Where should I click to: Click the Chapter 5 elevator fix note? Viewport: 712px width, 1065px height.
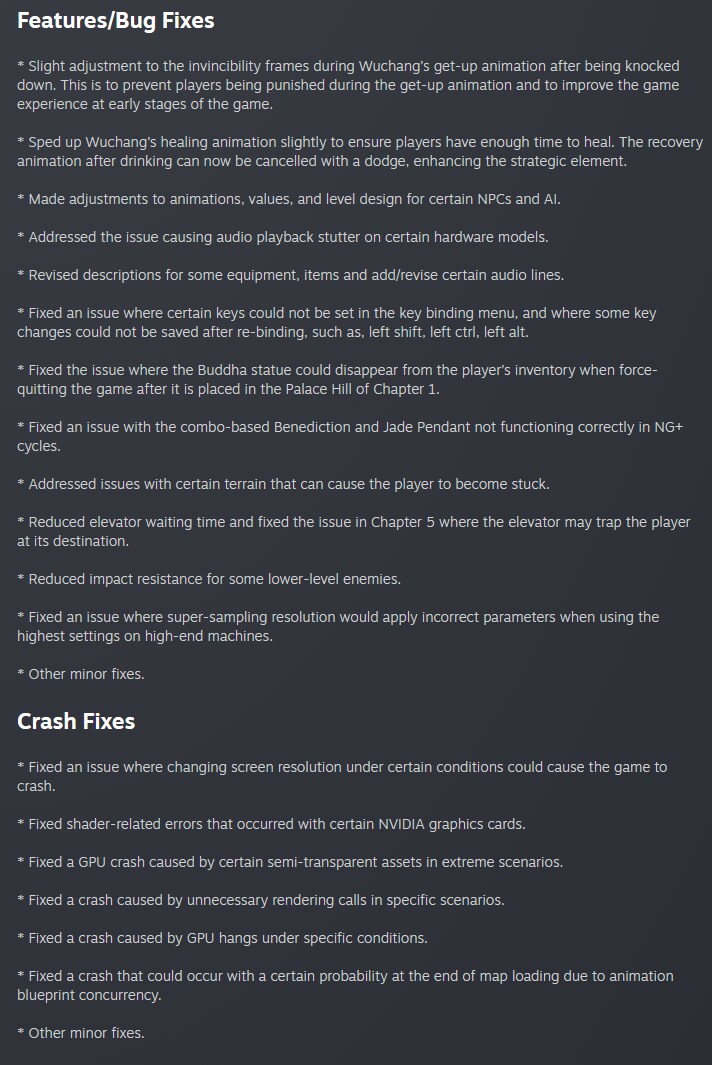(354, 532)
